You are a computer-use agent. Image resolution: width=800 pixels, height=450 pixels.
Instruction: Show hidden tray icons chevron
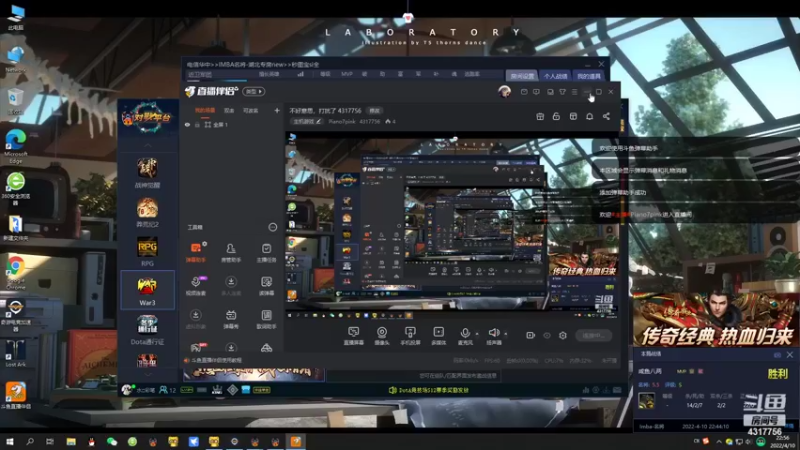[x=718, y=441]
